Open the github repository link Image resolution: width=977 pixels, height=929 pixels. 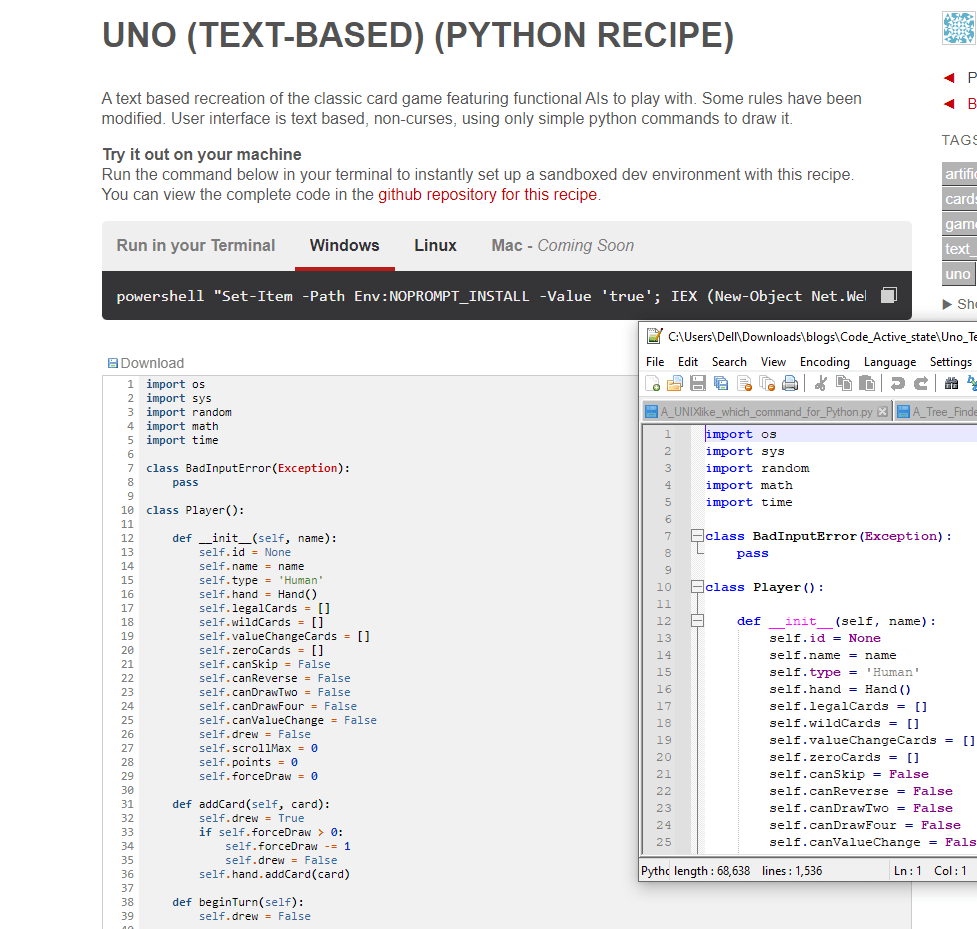pyautogui.click(x=487, y=195)
